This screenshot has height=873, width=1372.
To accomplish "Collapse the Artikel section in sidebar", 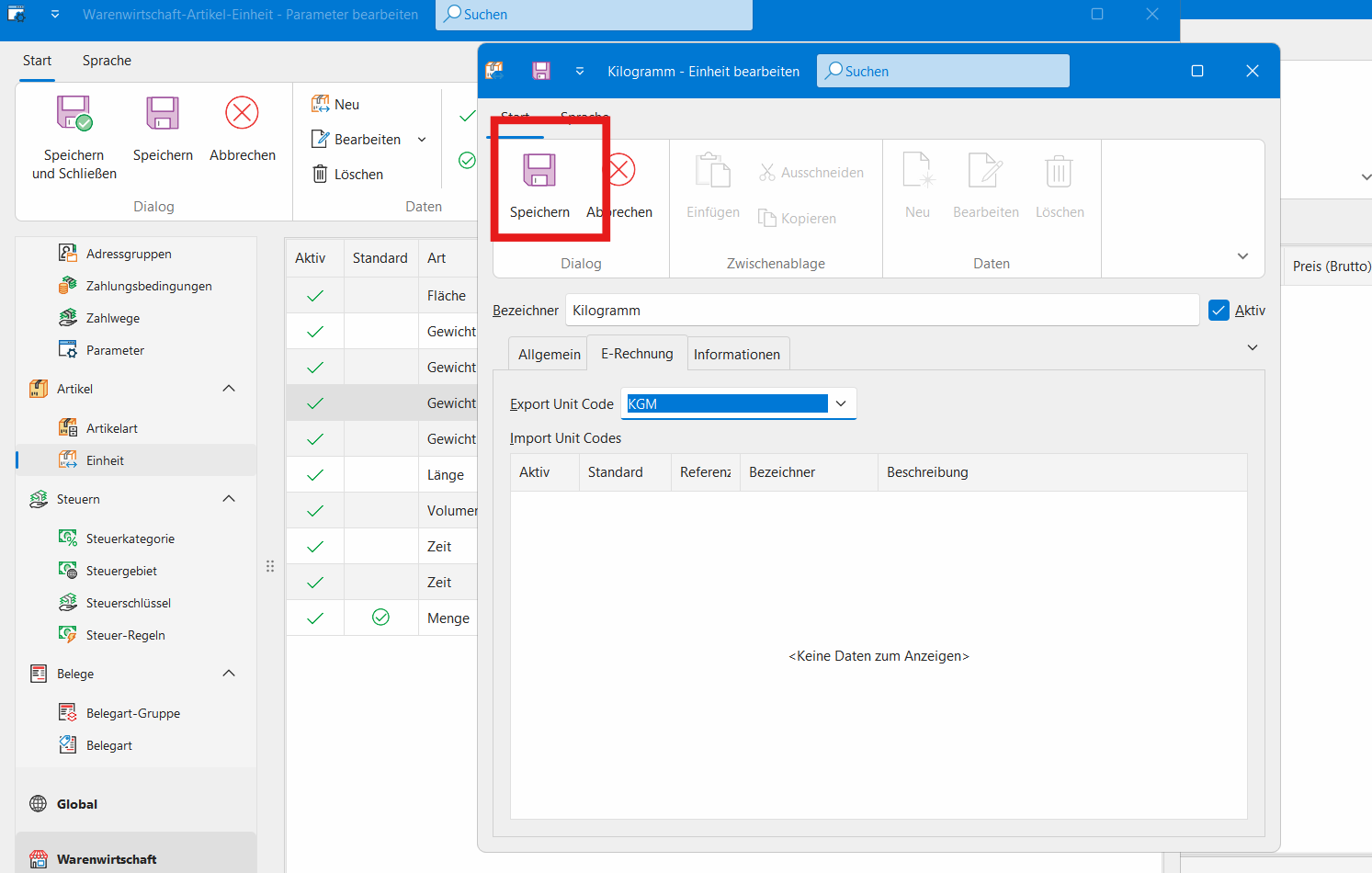I will coord(229,389).
